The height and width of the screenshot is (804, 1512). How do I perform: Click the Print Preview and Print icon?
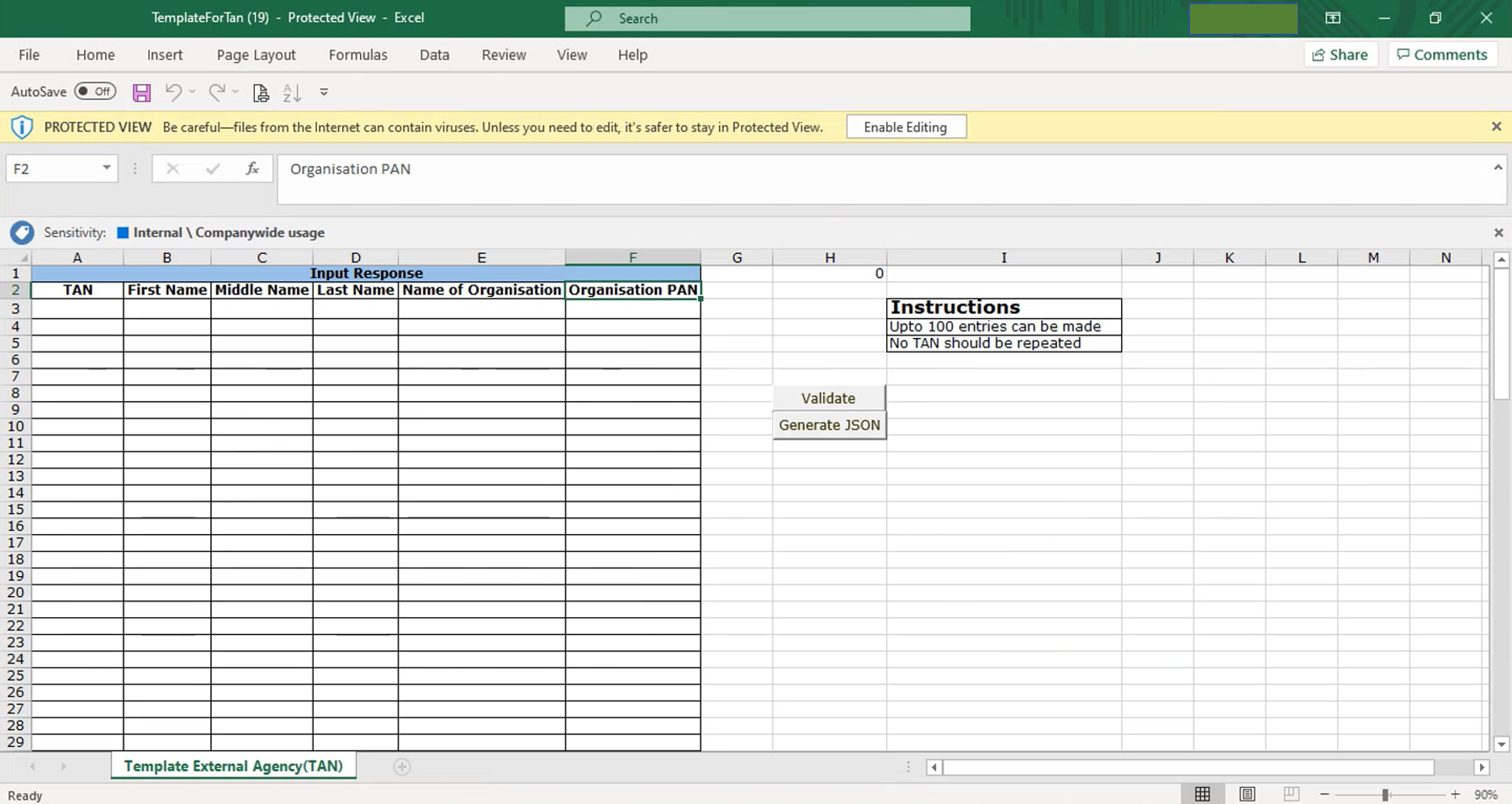point(261,93)
